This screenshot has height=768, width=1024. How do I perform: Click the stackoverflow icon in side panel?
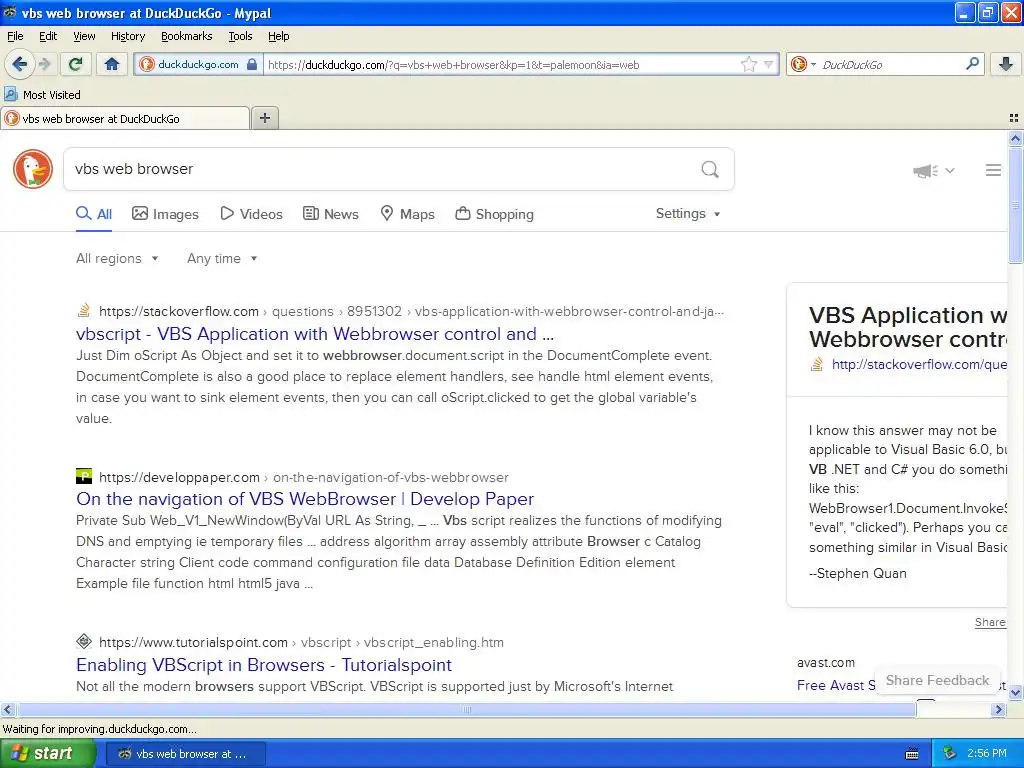pos(816,364)
